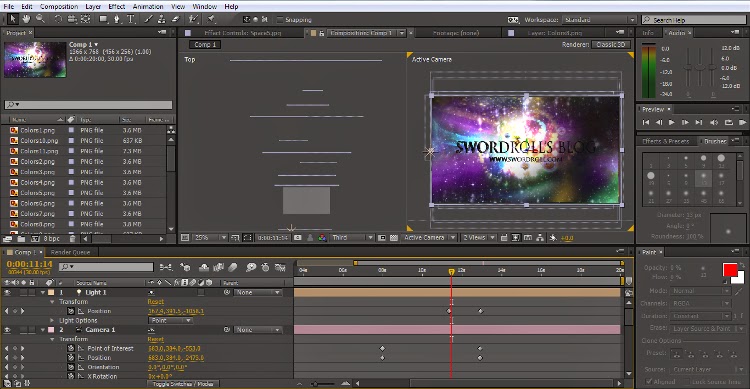Select the Pan Behind anchor tool
The height and width of the screenshot is (389, 750).
tap(86, 19)
